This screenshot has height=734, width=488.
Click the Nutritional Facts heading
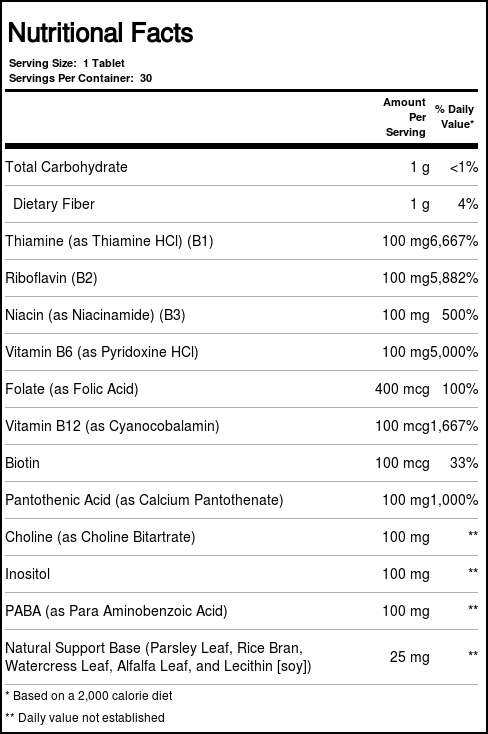101,33
